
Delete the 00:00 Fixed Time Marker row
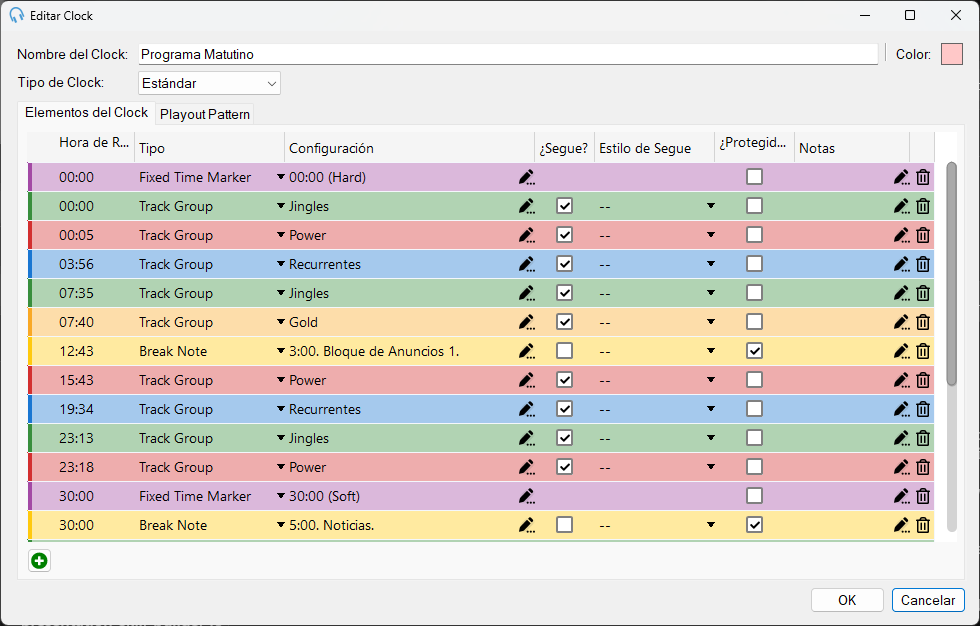point(923,177)
